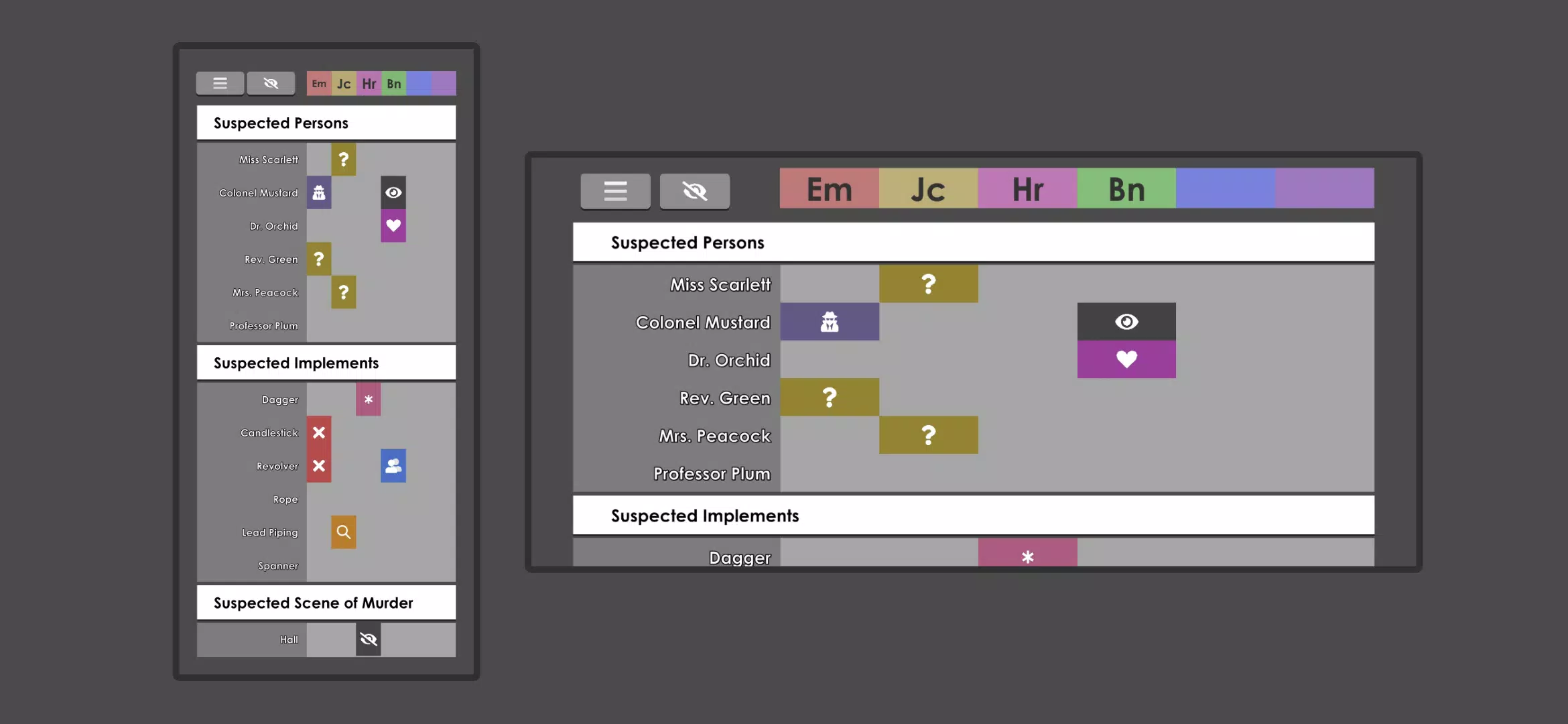Expand the Suspected Scene of Murder section
This screenshot has width=1568, height=724.
[314, 603]
